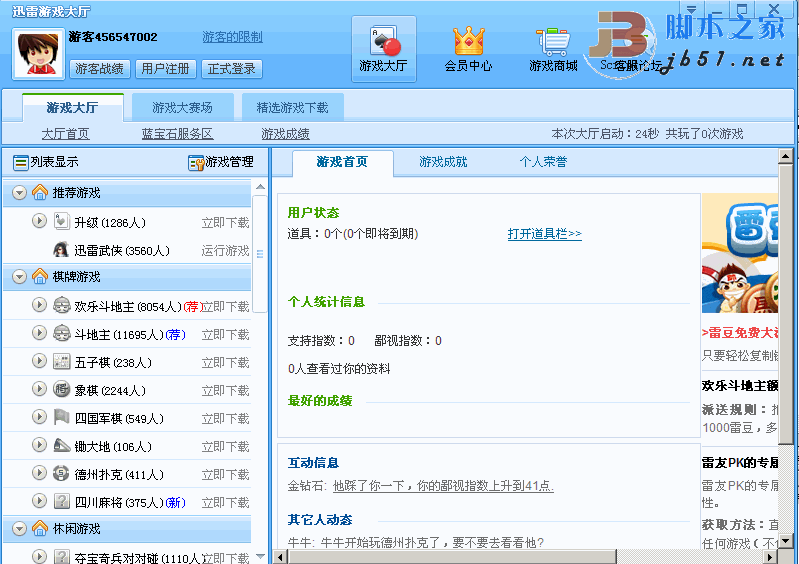
Task: Open 蓝宝石服务区 link
Action: [177, 134]
